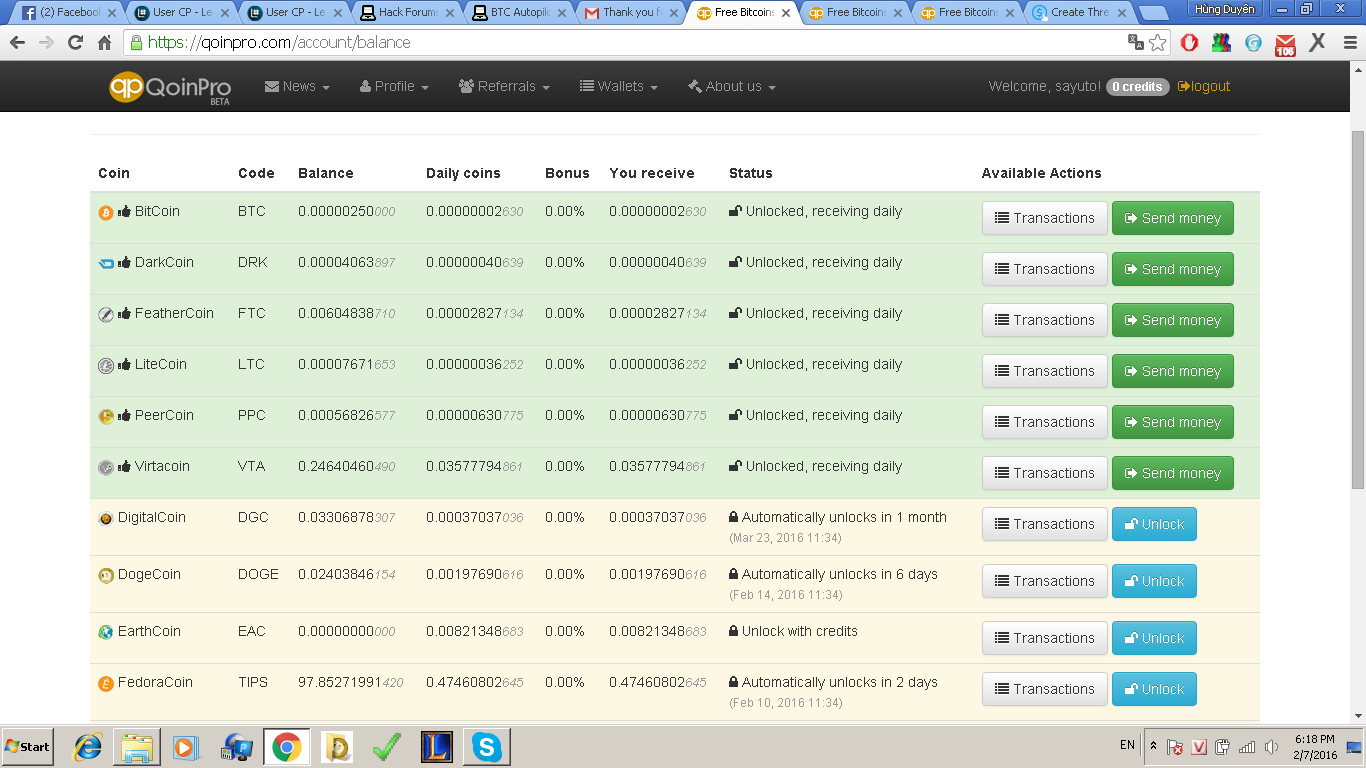Click the BitCoin coin icon

[x=106, y=212]
